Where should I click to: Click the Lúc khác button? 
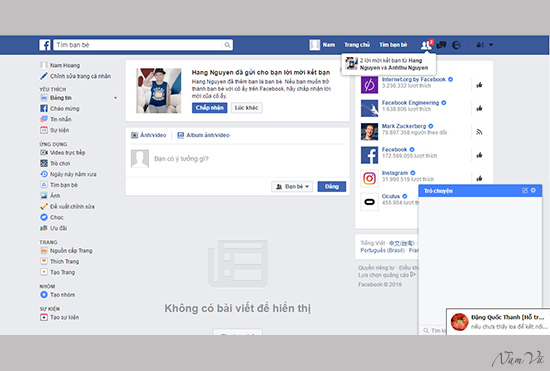[247, 108]
